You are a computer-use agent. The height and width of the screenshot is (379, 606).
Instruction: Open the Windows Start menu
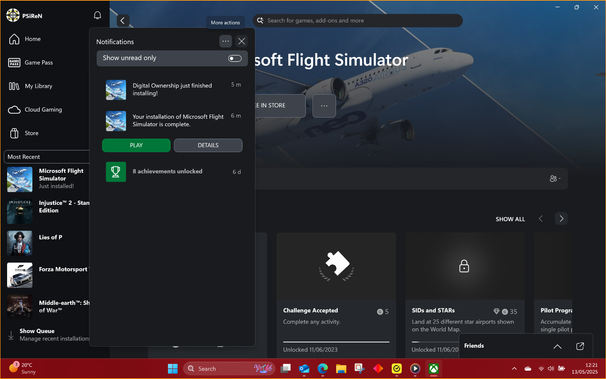(x=173, y=369)
